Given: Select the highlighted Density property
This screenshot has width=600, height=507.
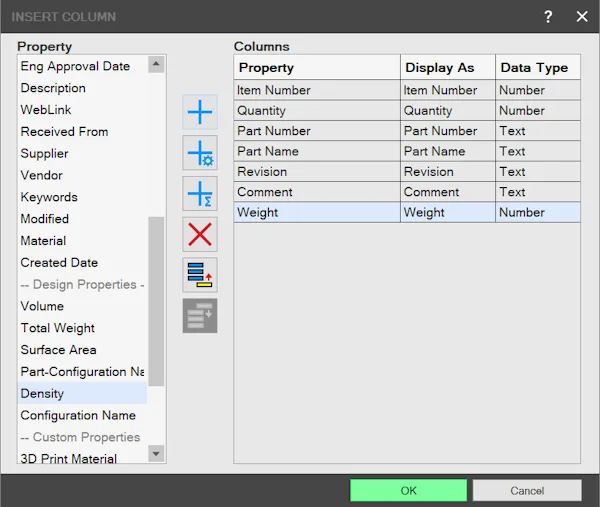Looking at the screenshot, I should [82, 393].
